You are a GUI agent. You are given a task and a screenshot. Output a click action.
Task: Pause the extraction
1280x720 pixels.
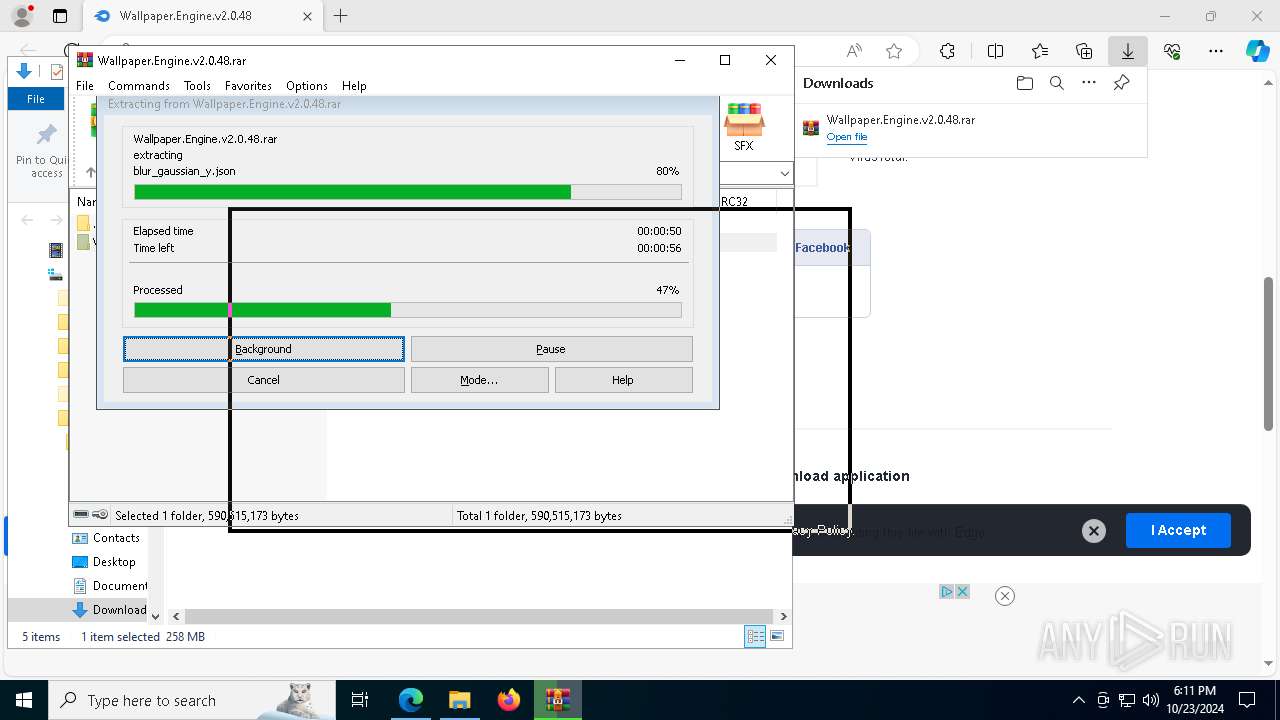click(x=551, y=349)
